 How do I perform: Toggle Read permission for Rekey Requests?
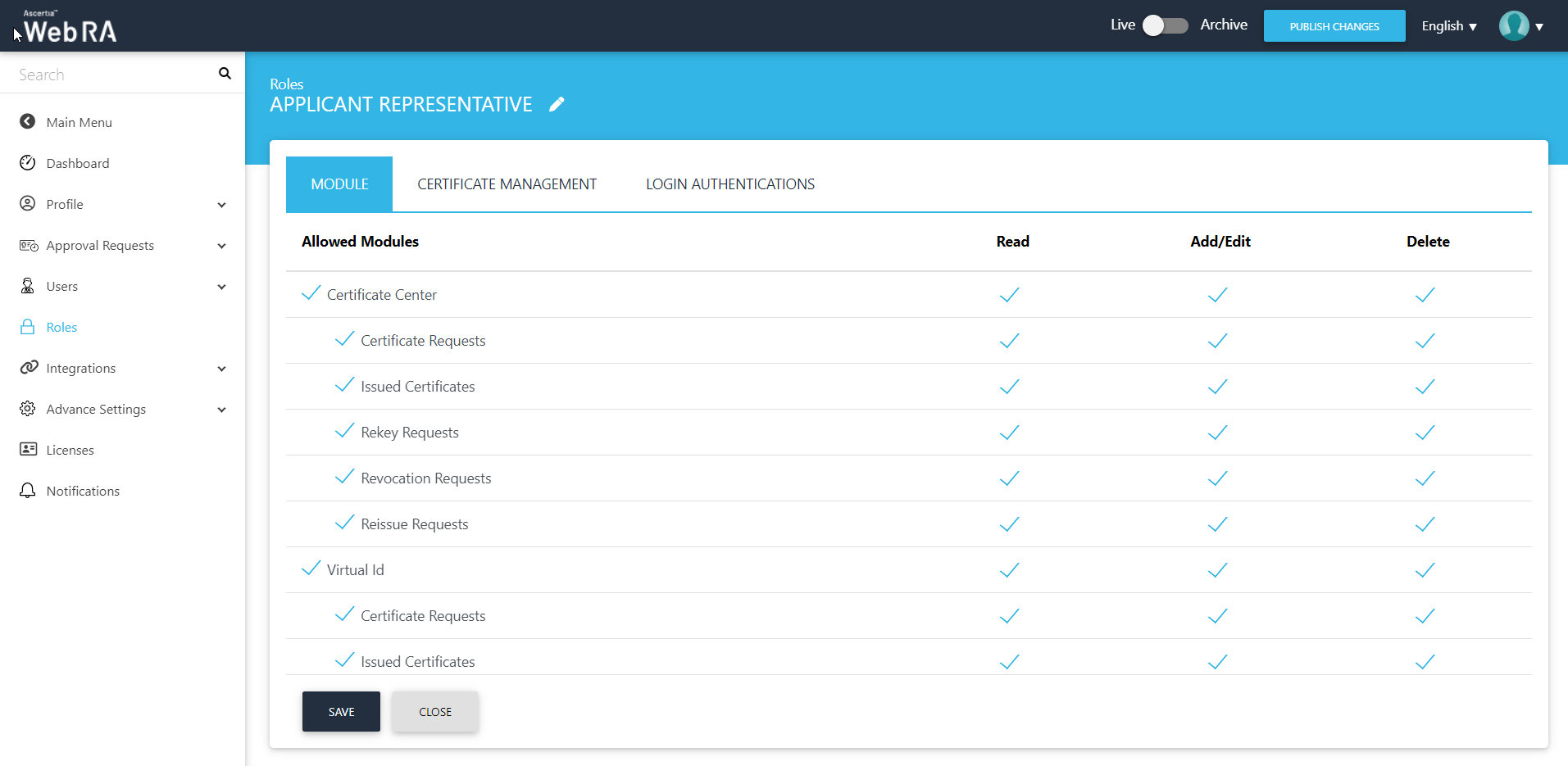(x=1010, y=433)
